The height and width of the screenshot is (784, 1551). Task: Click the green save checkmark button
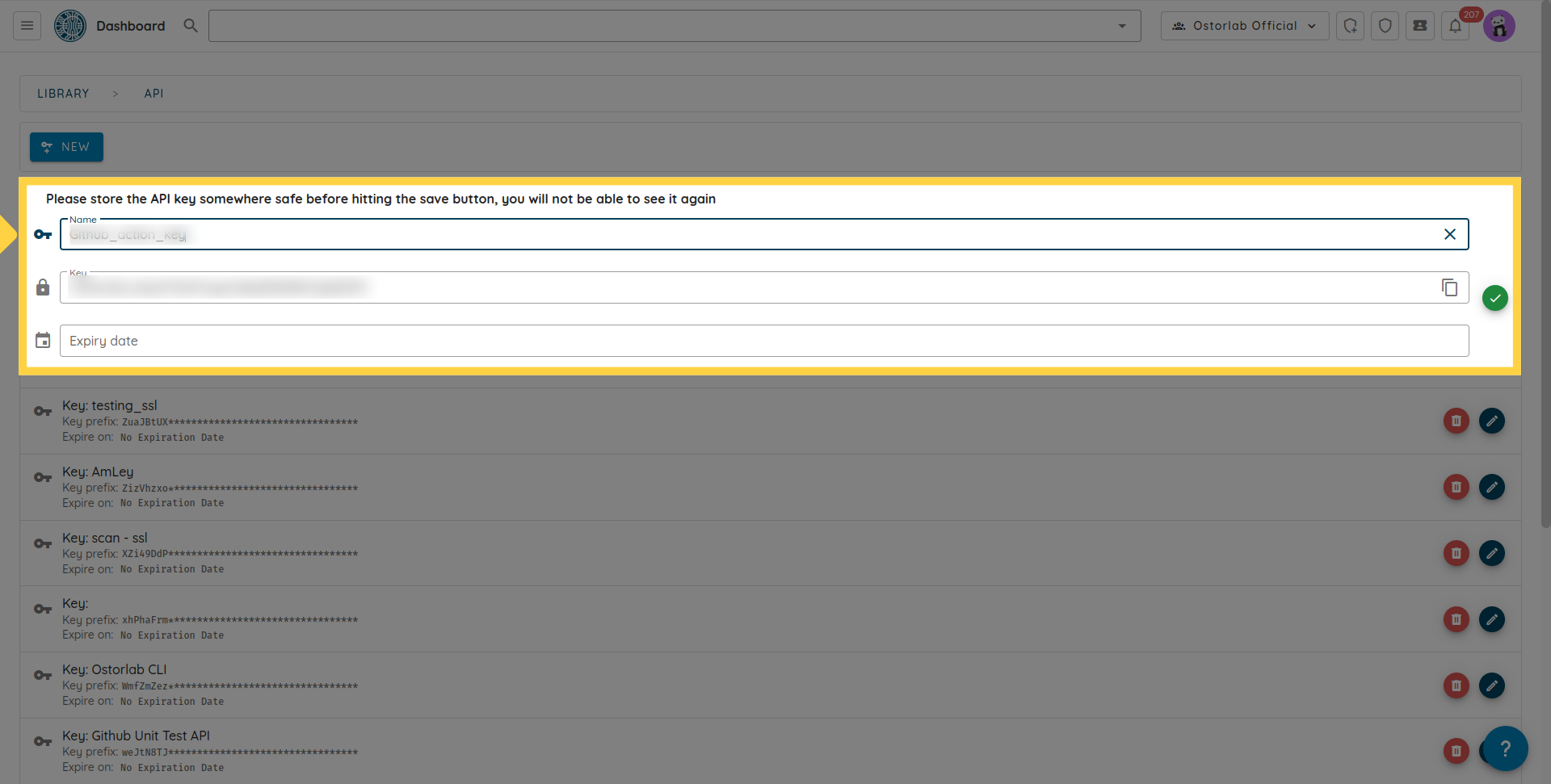(x=1494, y=299)
